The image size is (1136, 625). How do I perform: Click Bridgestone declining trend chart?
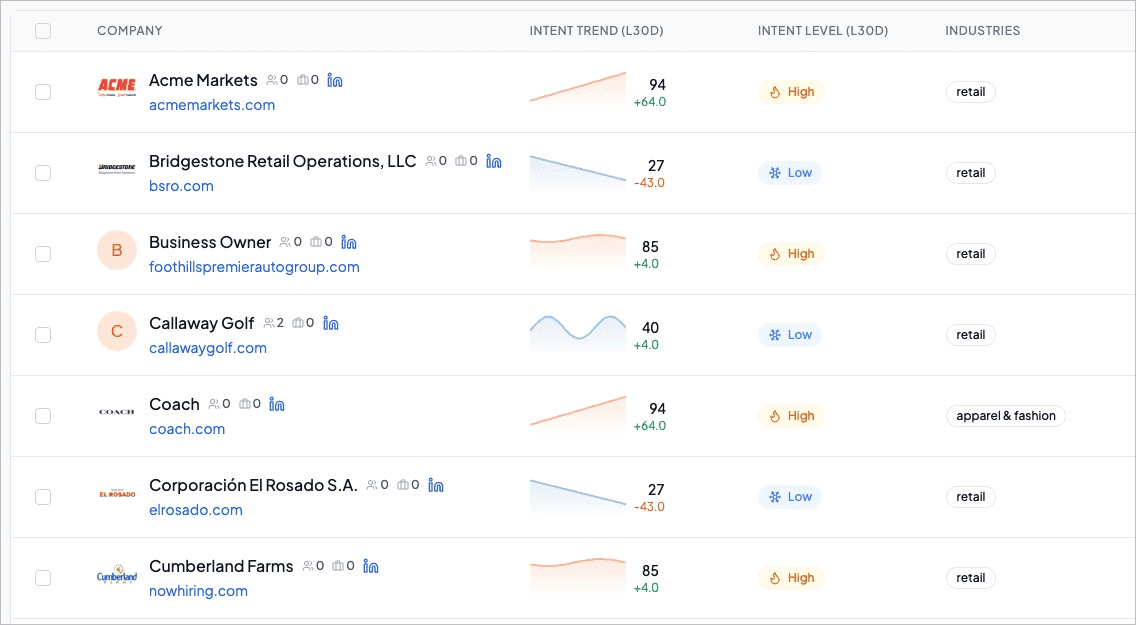point(577,172)
